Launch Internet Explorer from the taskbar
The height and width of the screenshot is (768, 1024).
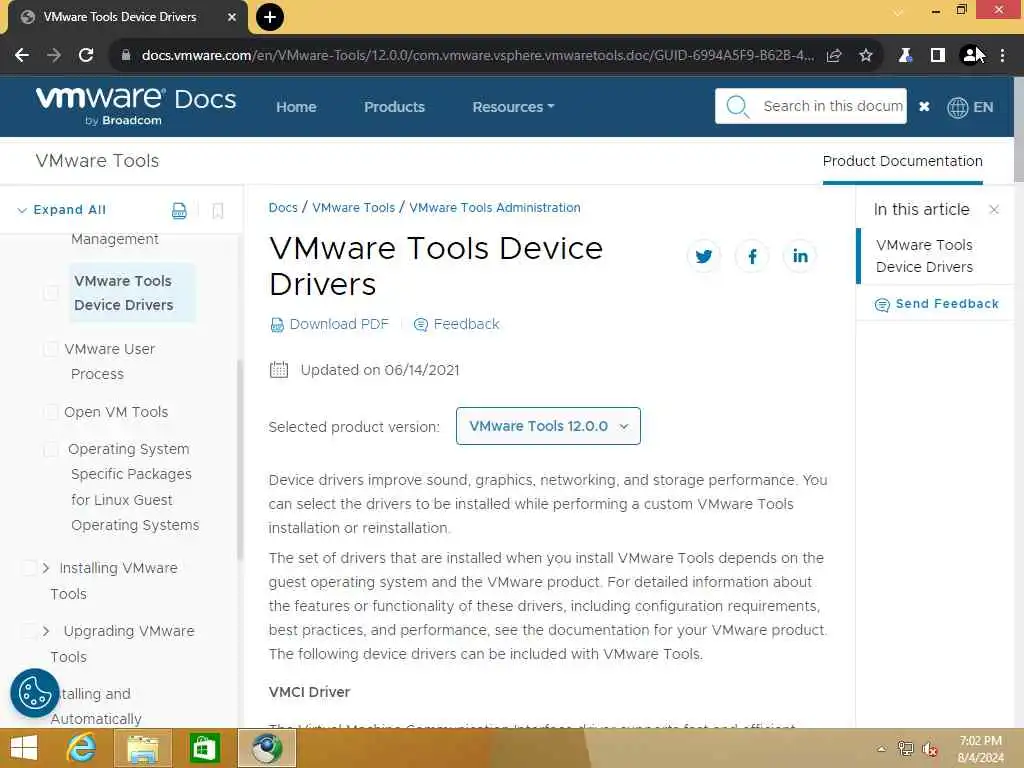[82, 748]
